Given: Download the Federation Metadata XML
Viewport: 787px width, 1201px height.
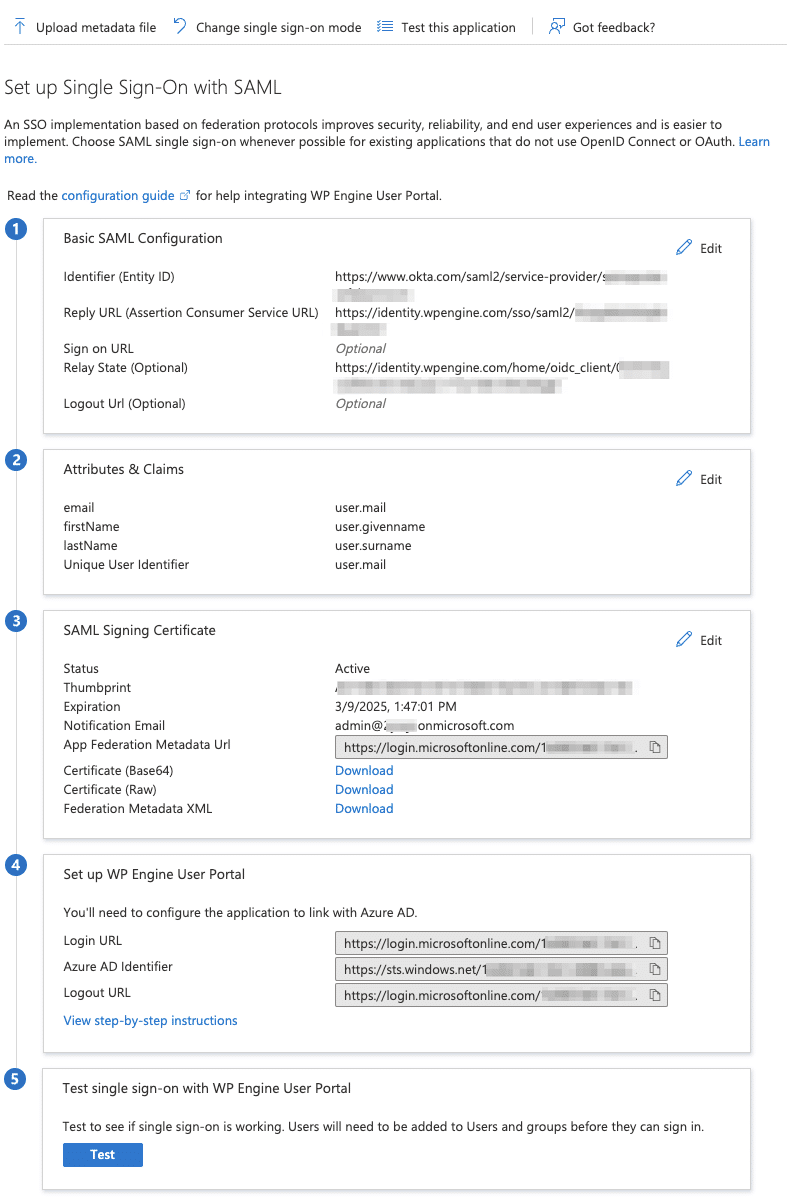Looking at the screenshot, I should click(x=363, y=808).
